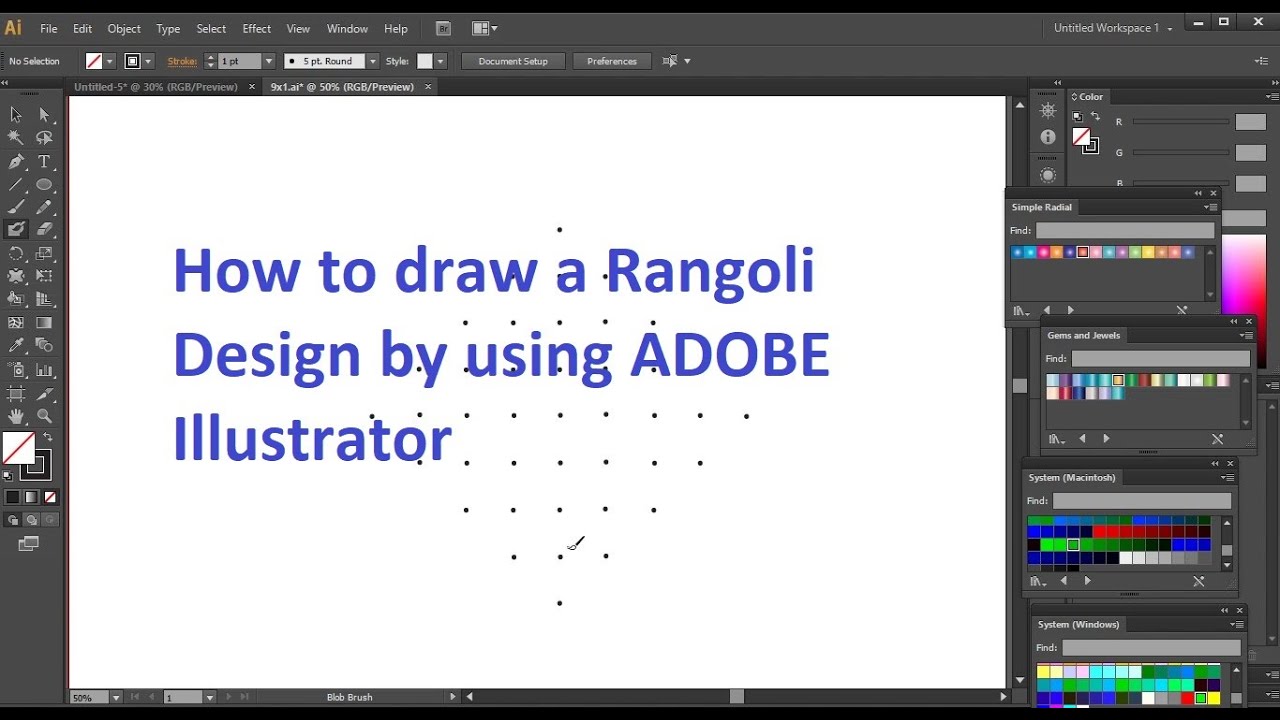
Task: Open the stroke weight dropdown
Action: pyautogui.click(x=268, y=61)
